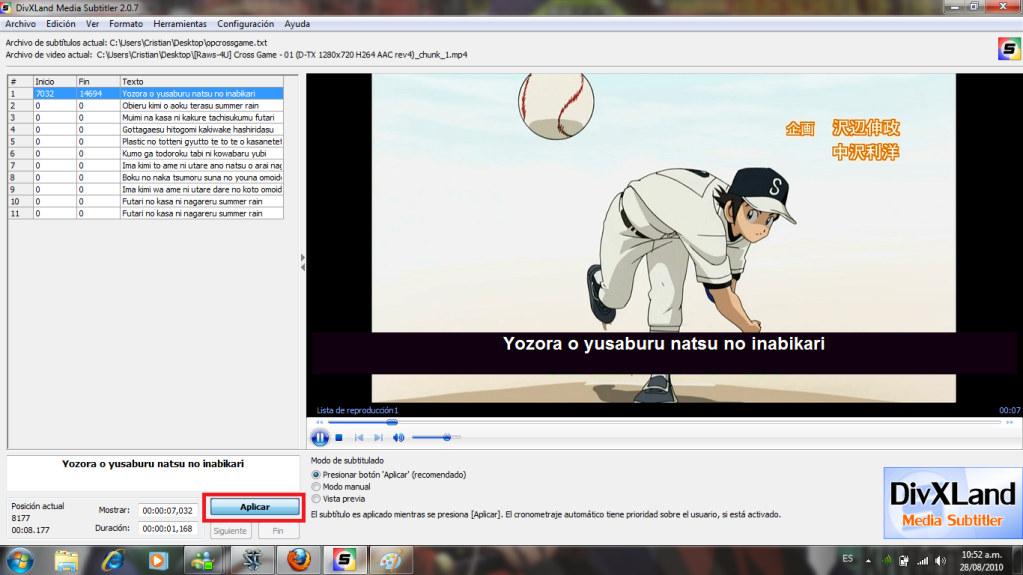Image resolution: width=1023 pixels, height=575 pixels.
Task: Click the Aplicar button
Action: 254,507
